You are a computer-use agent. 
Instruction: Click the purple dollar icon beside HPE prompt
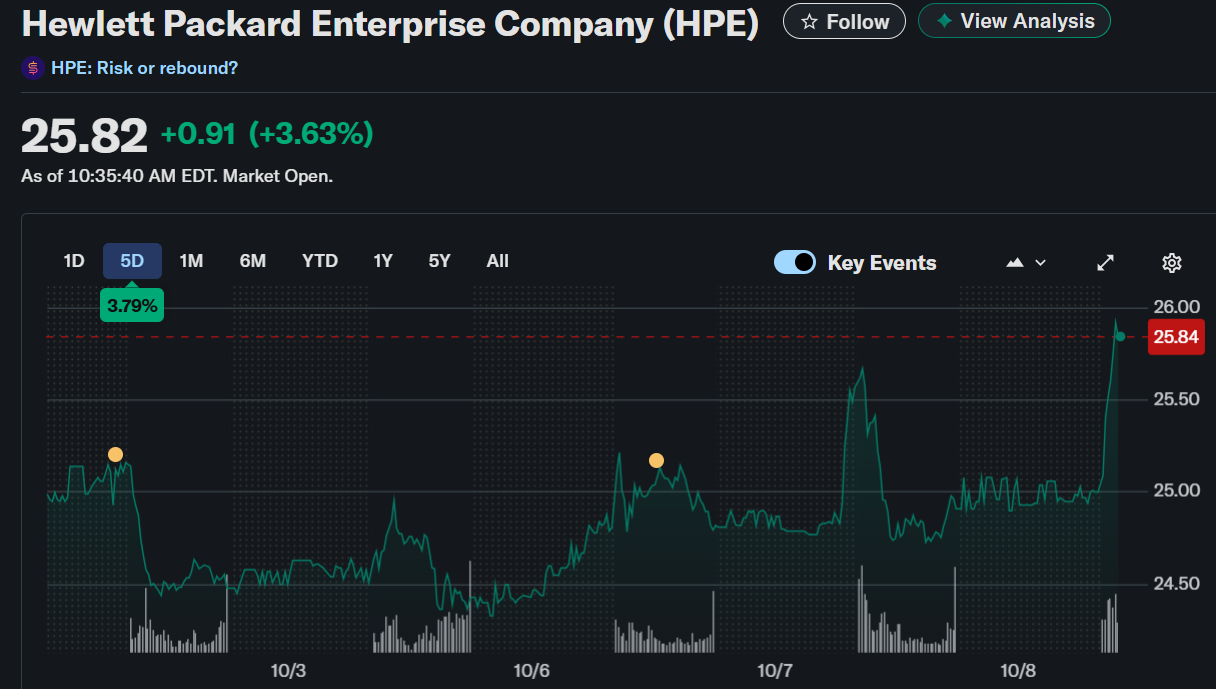[x=33, y=68]
